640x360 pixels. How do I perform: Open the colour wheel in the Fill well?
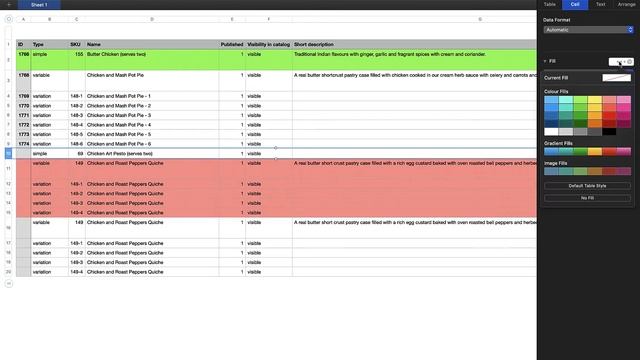629,62
